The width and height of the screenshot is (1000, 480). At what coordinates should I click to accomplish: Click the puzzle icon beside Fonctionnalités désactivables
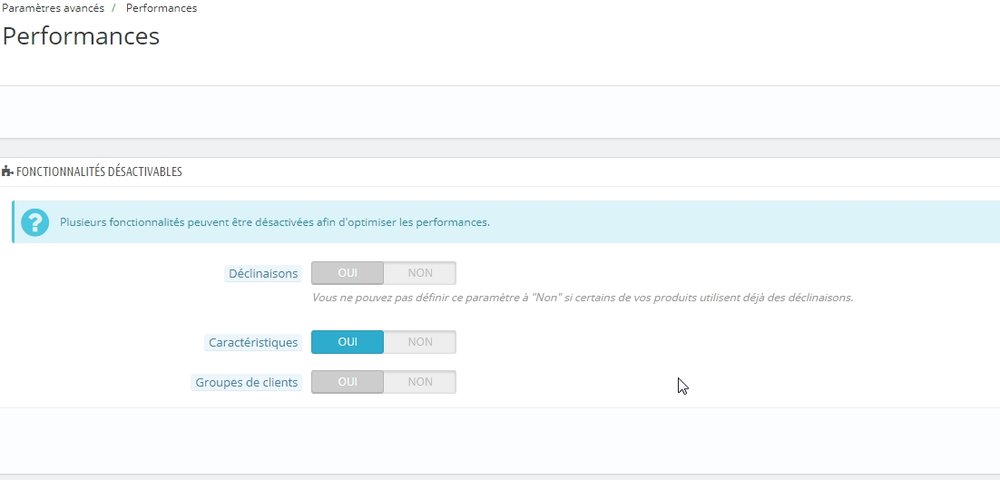coord(8,172)
